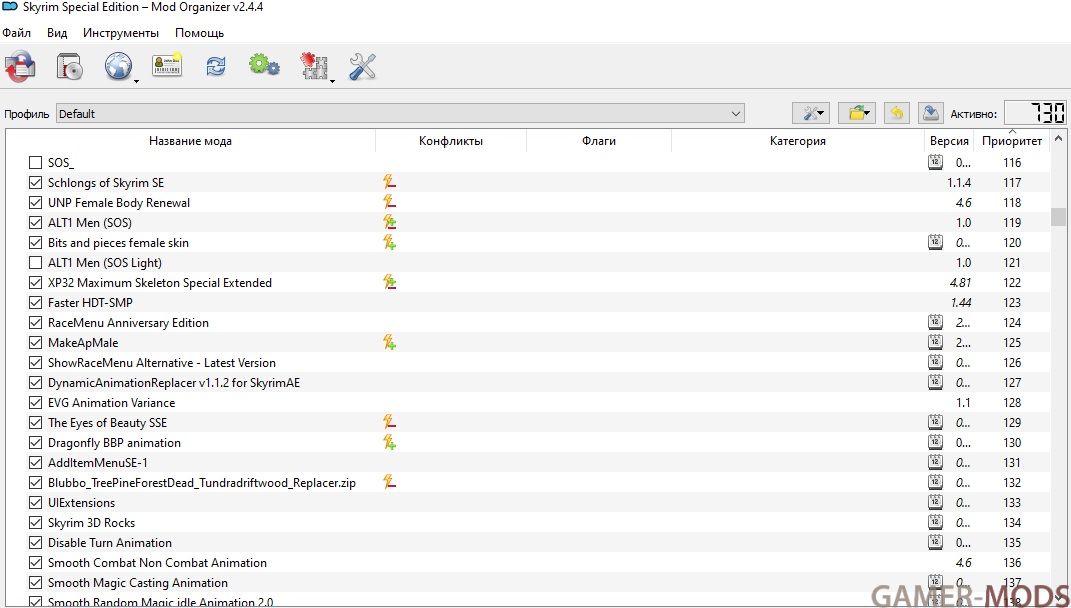Open the executables gears icon

tap(264, 66)
